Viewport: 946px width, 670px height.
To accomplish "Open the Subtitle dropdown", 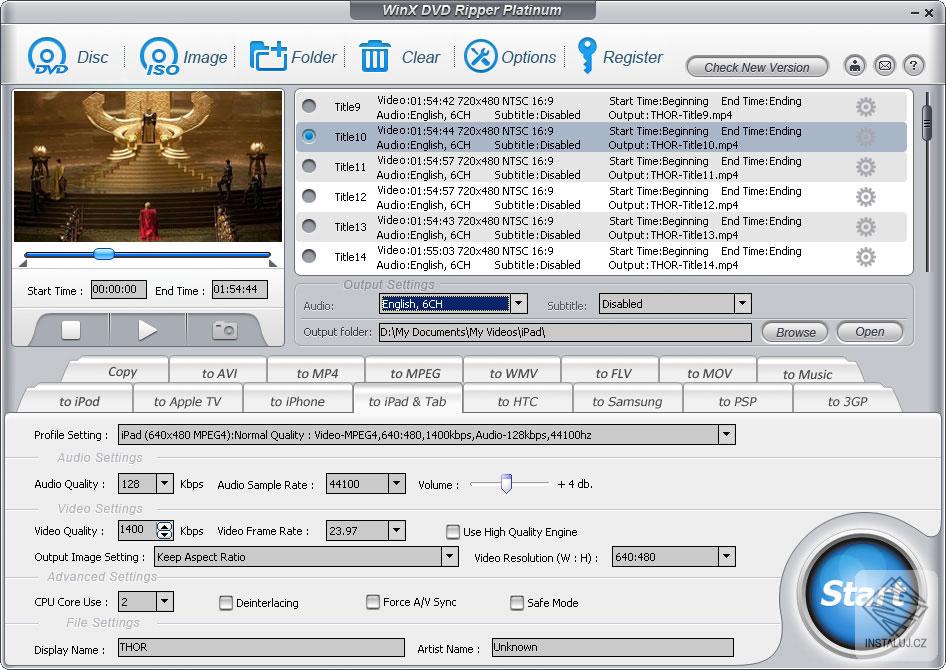I will pyautogui.click(x=742, y=304).
